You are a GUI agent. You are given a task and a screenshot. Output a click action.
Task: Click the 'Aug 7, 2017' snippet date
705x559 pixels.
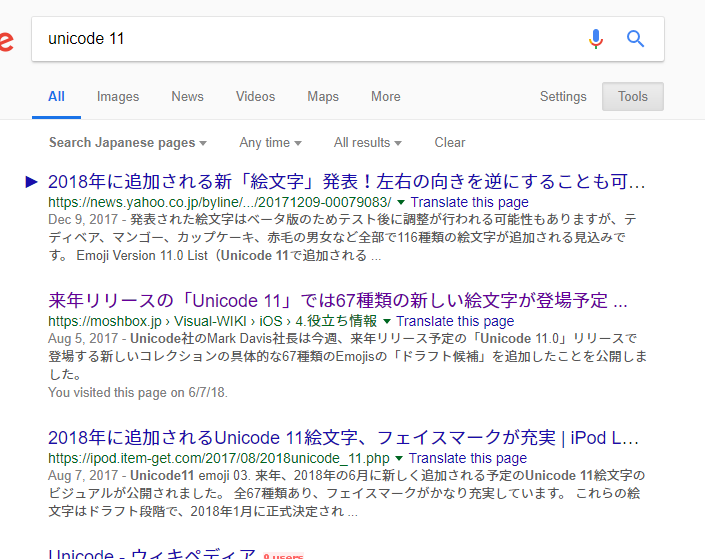83,475
